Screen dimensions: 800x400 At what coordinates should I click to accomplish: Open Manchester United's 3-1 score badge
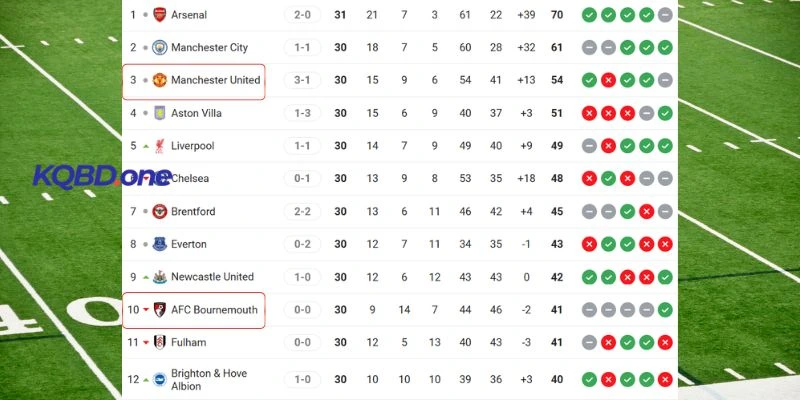coord(303,80)
